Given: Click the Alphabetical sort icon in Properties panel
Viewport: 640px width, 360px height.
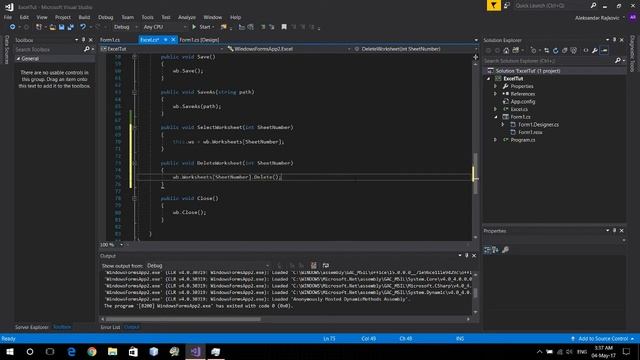Looking at the screenshot, I should pos(495,250).
